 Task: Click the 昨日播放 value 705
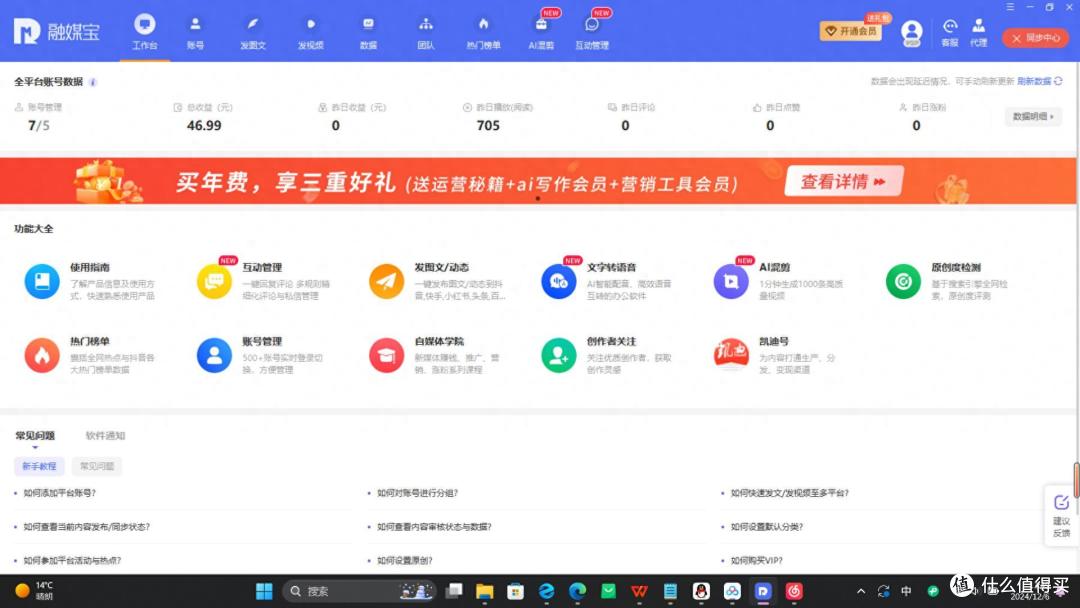click(x=488, y=125)
